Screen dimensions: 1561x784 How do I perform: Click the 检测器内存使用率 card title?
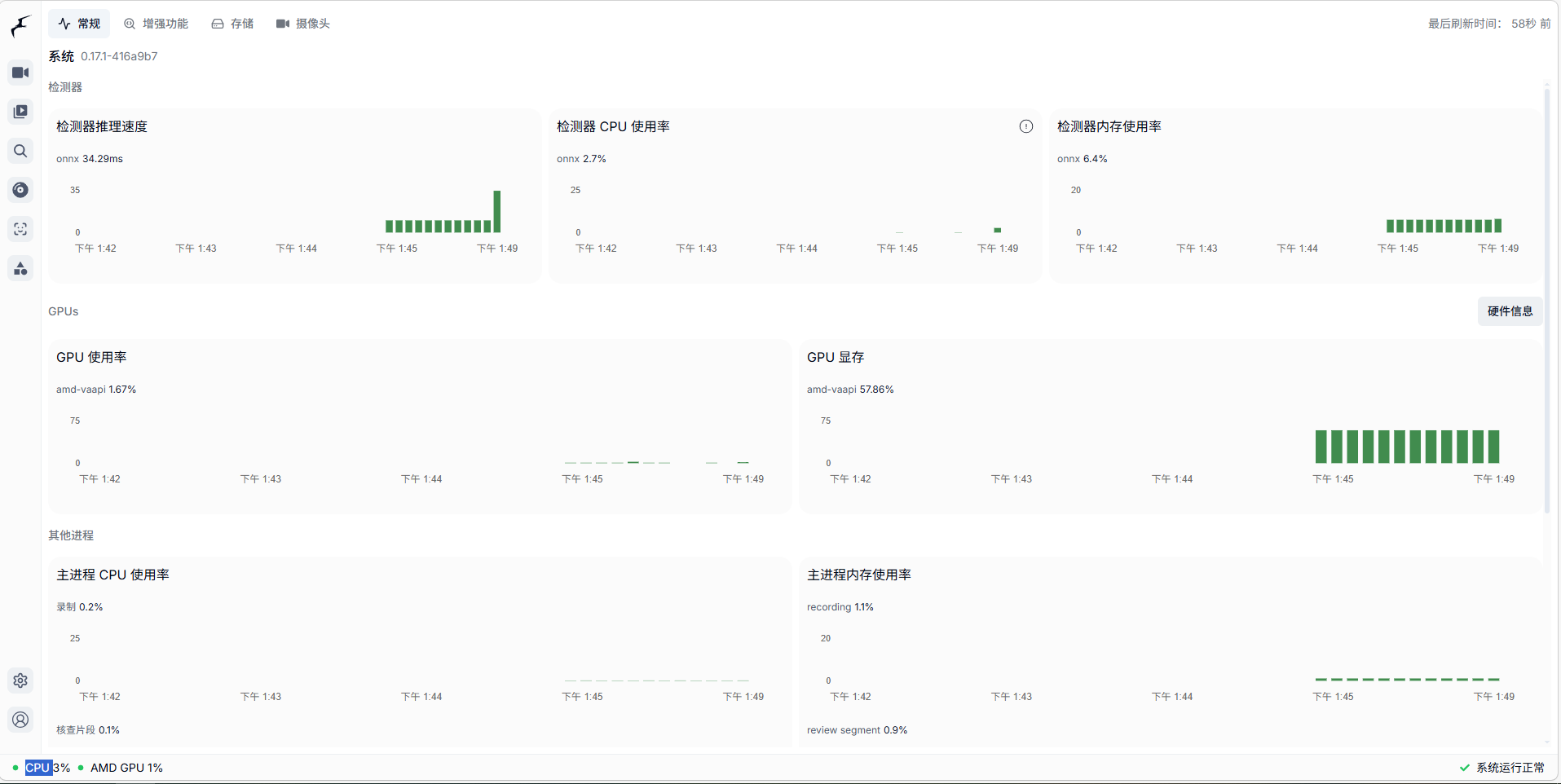coord(1109,126)
